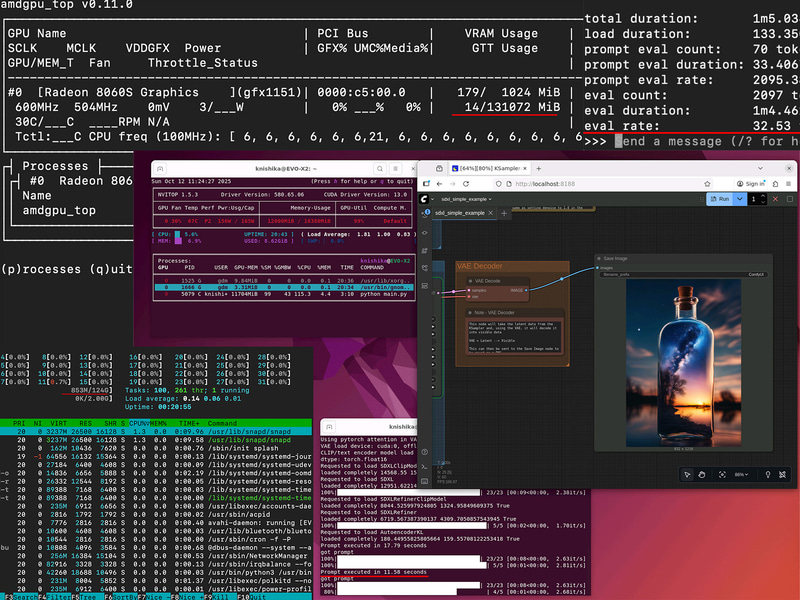Open the dropdown arrow beside Run
Viewport: 800px width, 600px height.
pos(739,199)
